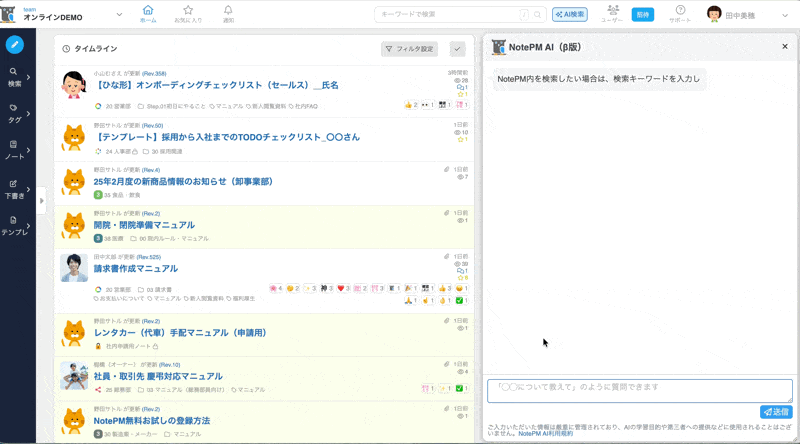The height and width of the screenshot is (444, 800).
Task: Open the ノート notes sidebar icon
Action: click(x=14, y=149)
